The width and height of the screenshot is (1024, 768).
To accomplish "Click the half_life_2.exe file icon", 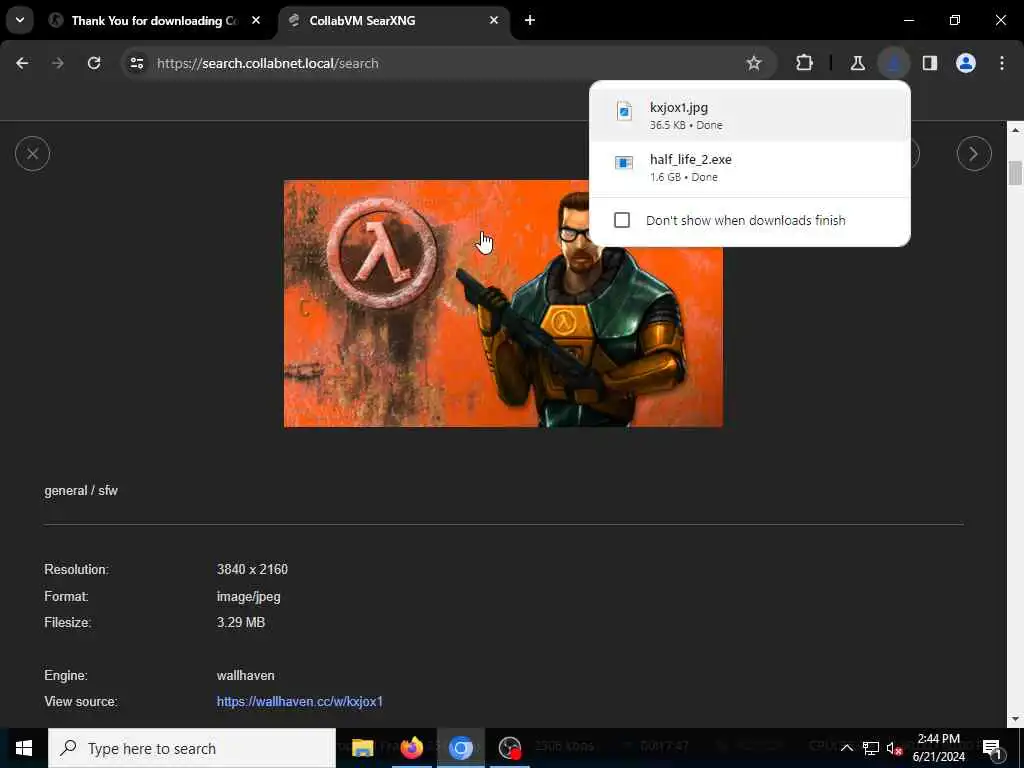I will click(624, 163).
